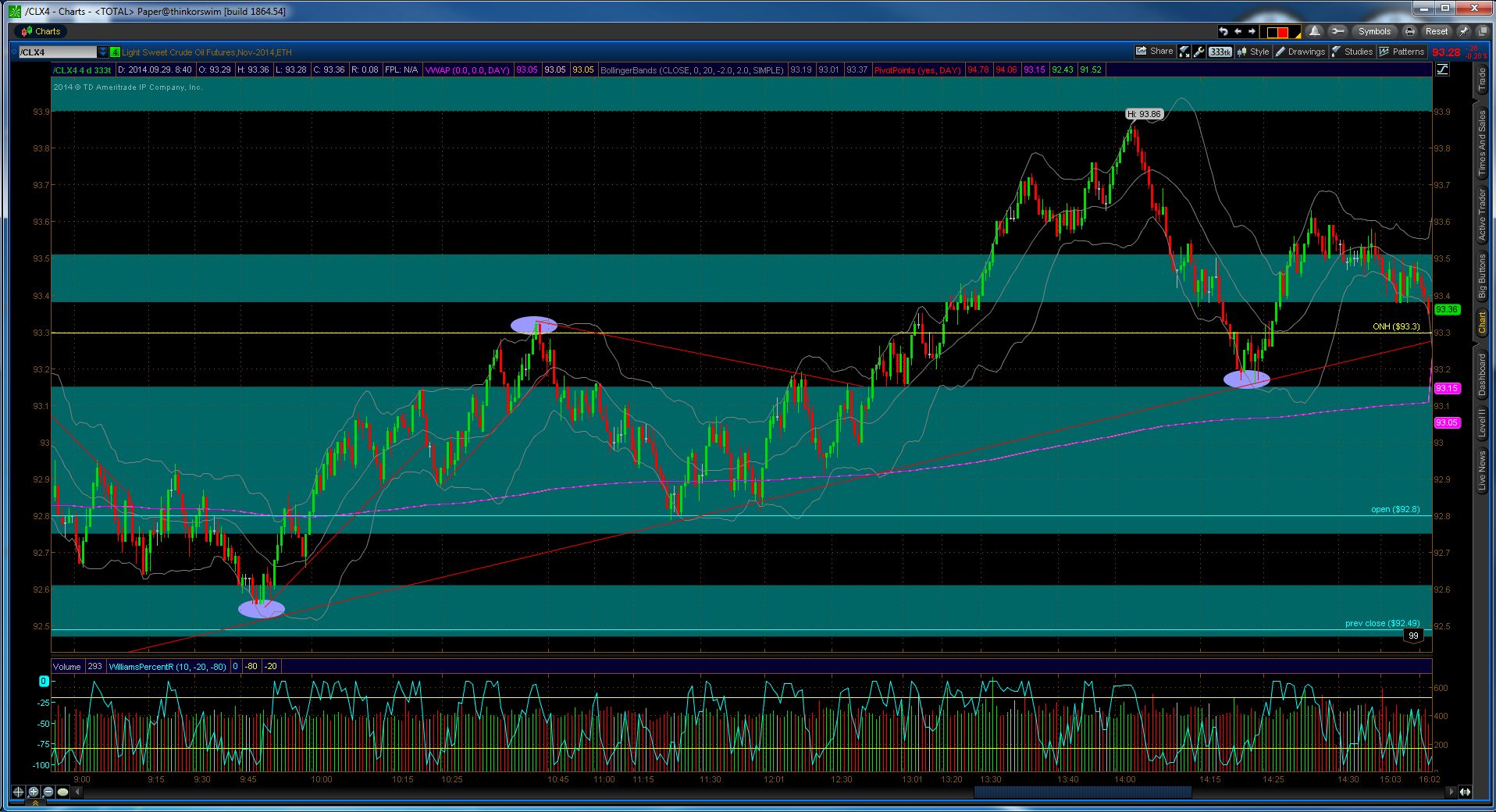This screenshot has height=812, width=1496.
Task: Click the Reset button
Action: click(1436, 31)
